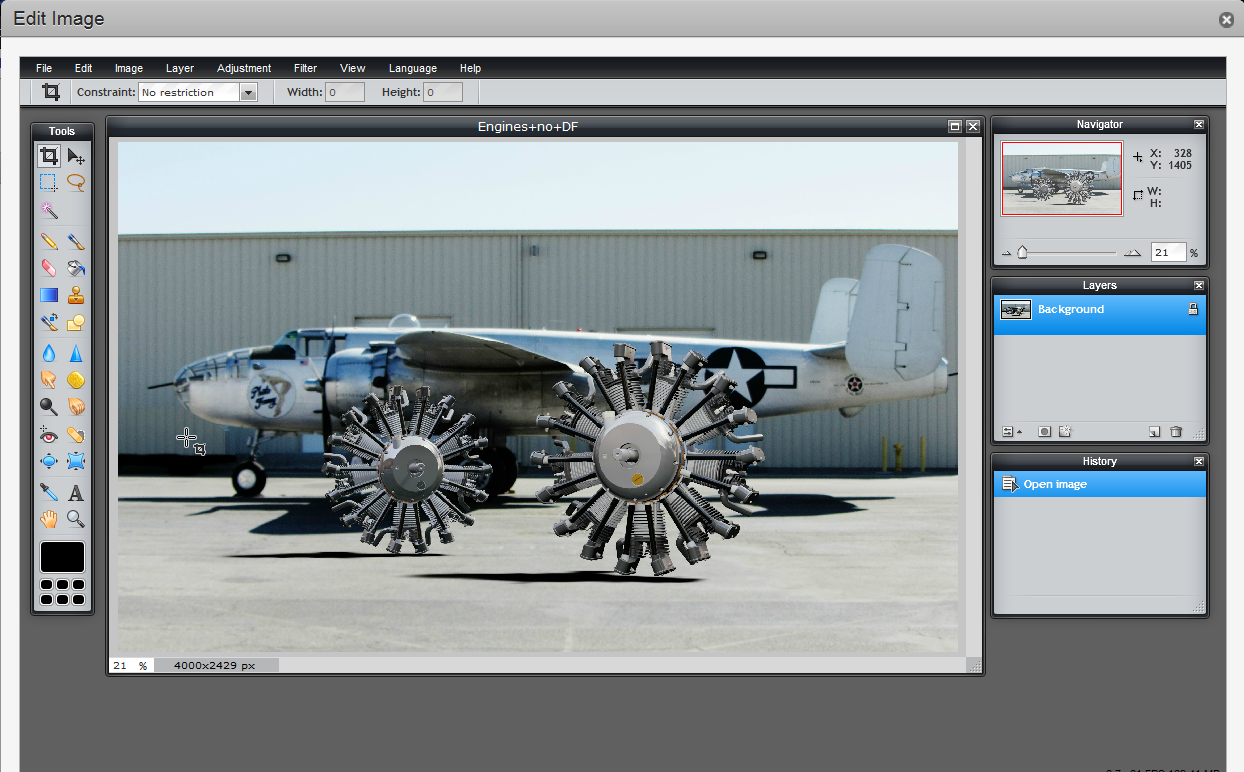Pick the Red Eye Reduction tool

(48, 434)
